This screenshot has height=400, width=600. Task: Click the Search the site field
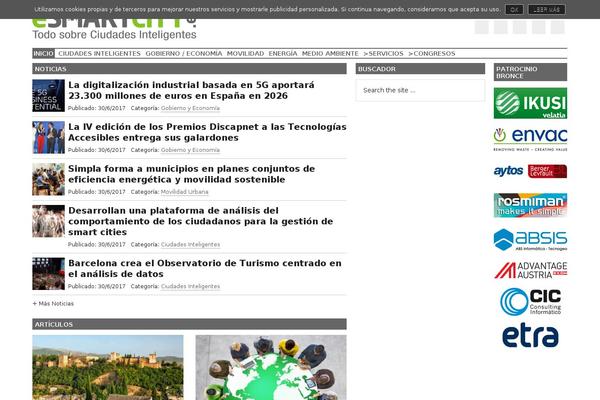[x=420, y=90]
